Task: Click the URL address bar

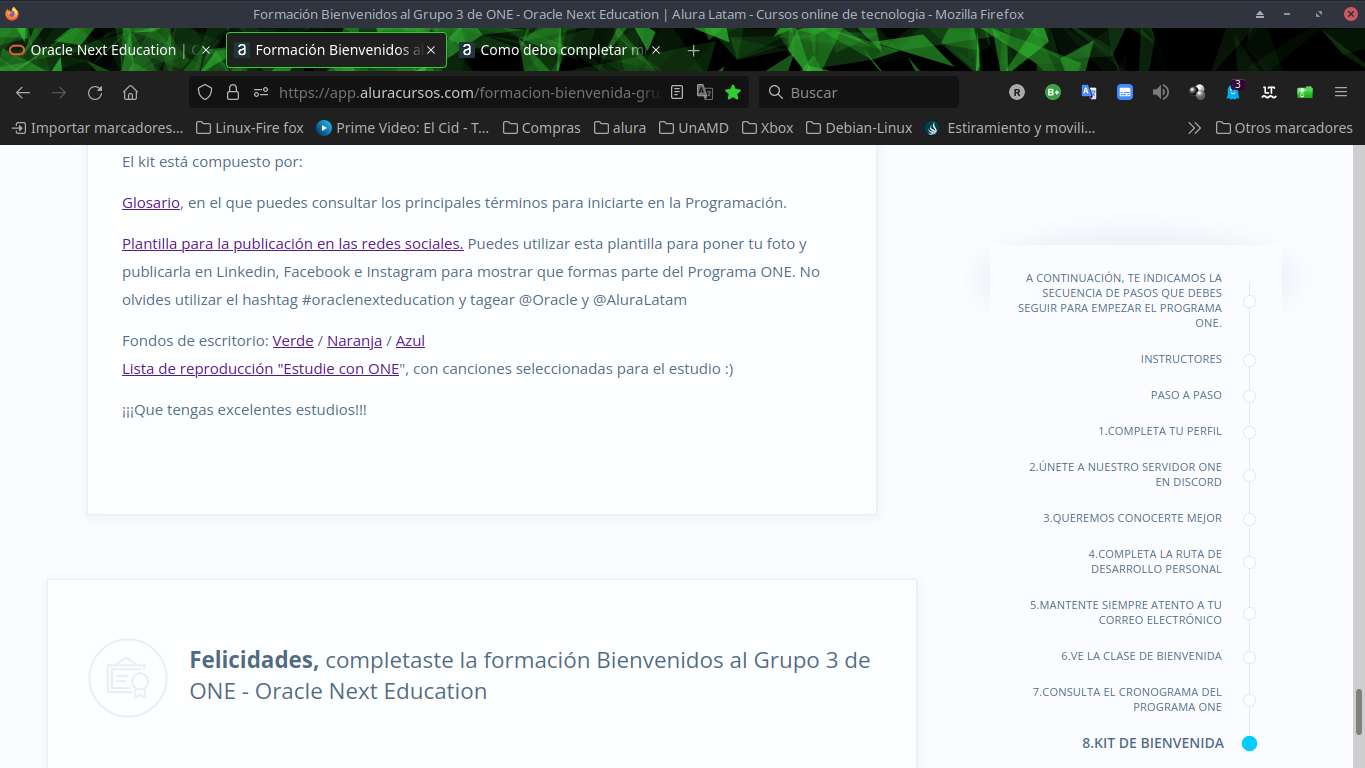Action: [469, 92]
